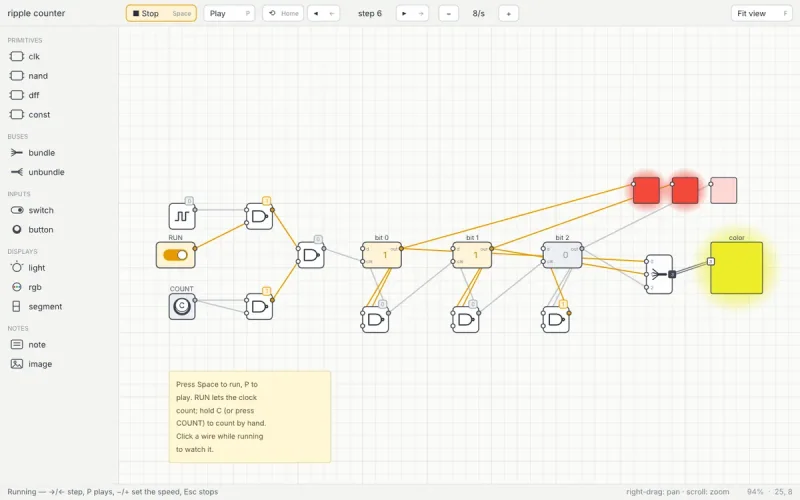Select the bit 2 flip-flop
The width and height of the screenshot is (800, 500).
pos(562,255)
